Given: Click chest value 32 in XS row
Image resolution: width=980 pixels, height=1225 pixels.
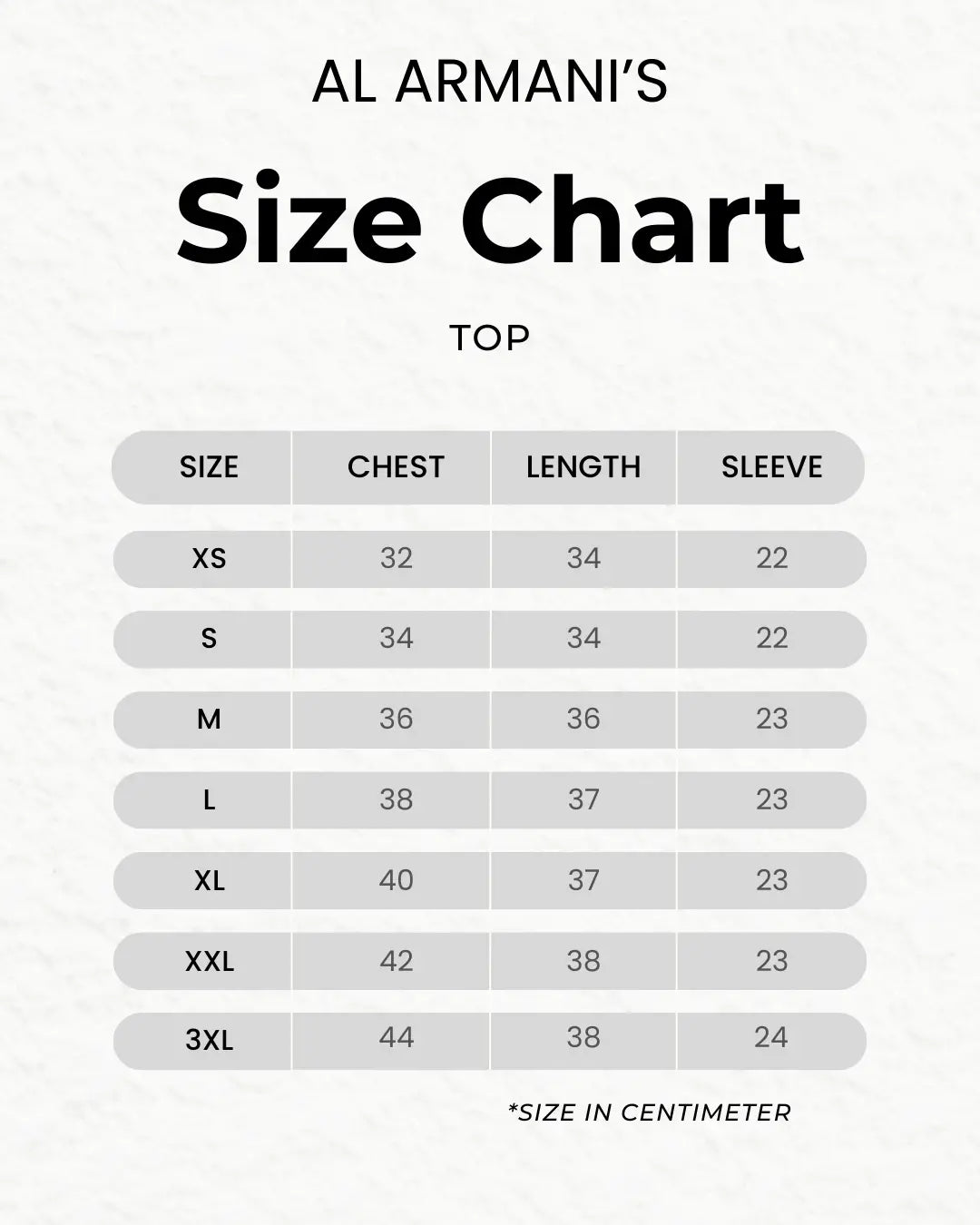Looking at the screenshot, I should [x=396, y=558].
